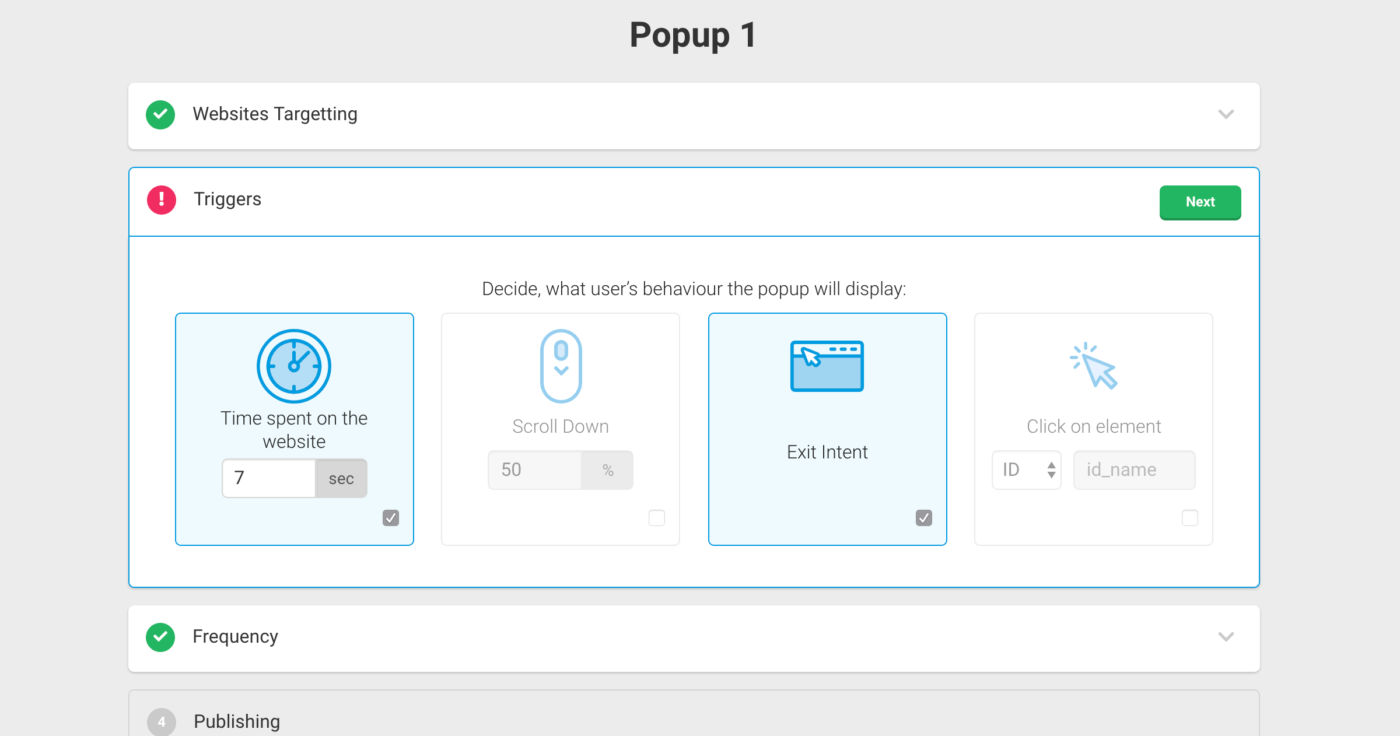Image resolution: width=1400 pixels, height=736 pixels.
Task: Click the Exit Intent browser window icon
Action: tap(827, 366)
